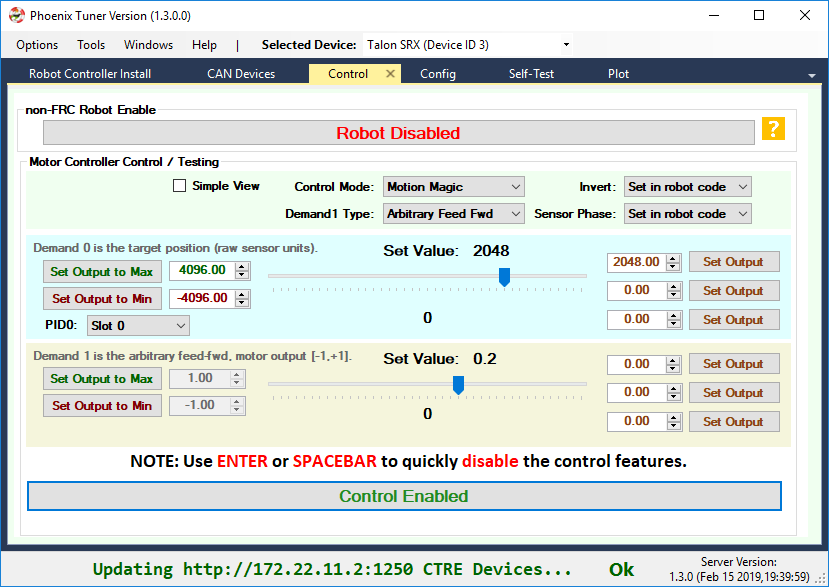This screenshot has height=587, width=829.
Task: Open the Tools menu
Action: [x=91, y=45]
